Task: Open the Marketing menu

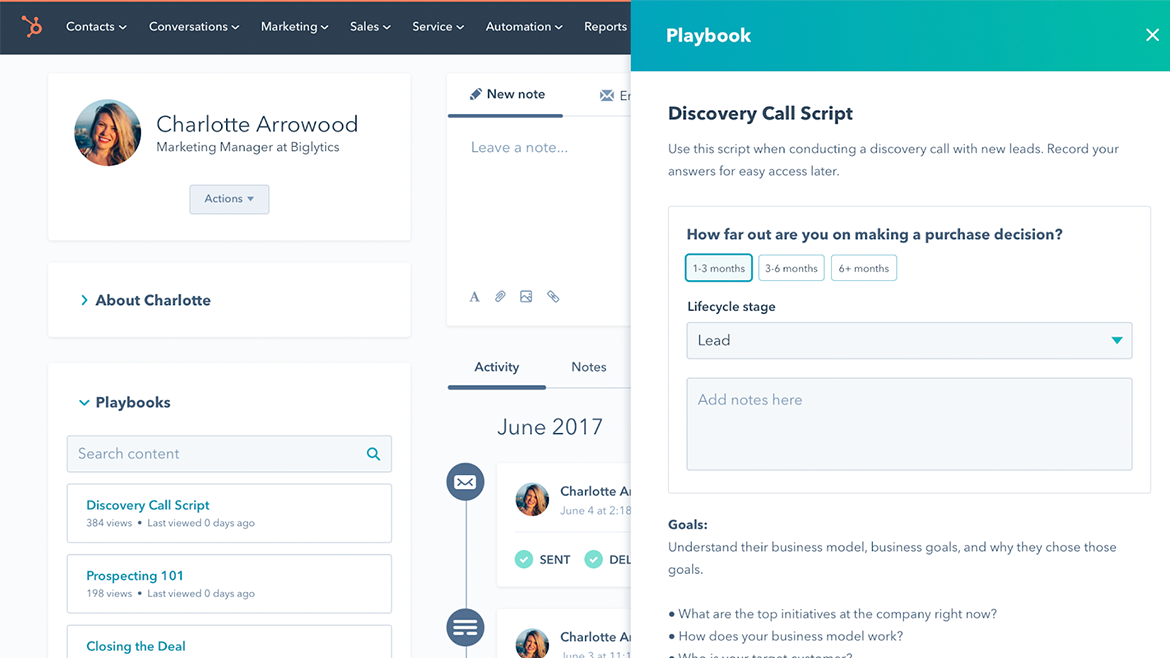Action: point(294,27)
